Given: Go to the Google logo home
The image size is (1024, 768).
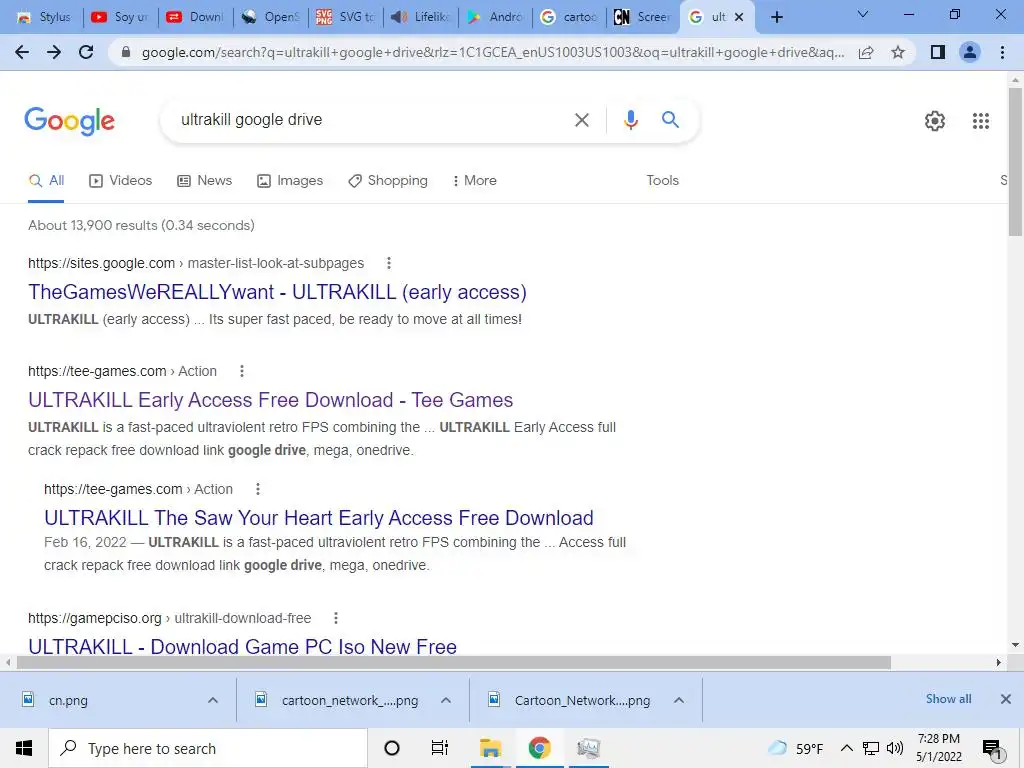Looking at the screenshot, I should [x=69, y=121].
